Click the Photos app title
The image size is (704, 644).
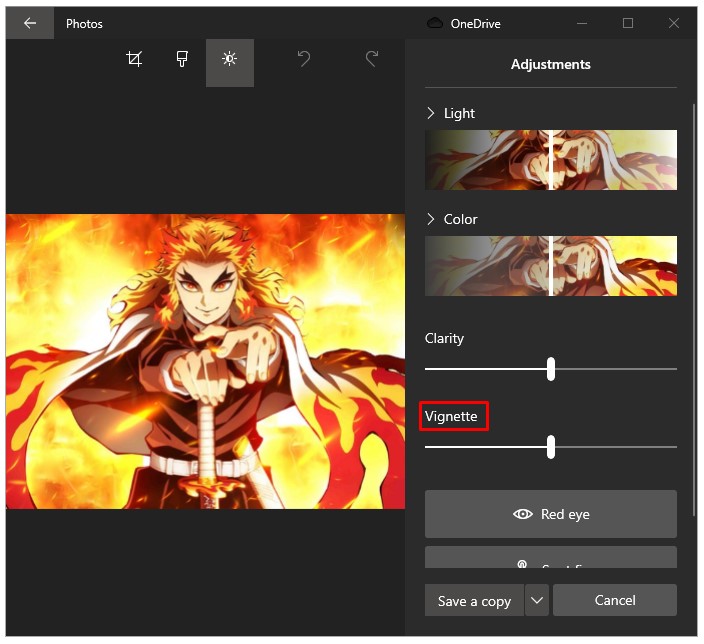pos(84,23)
